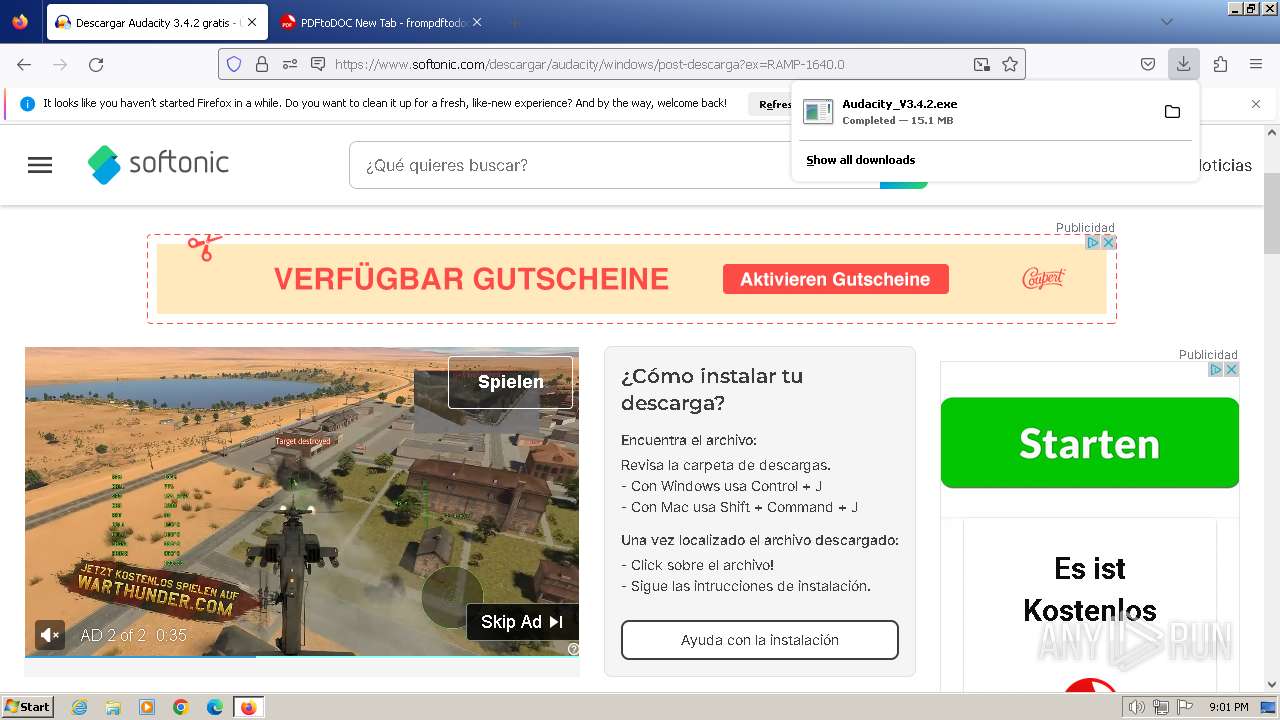Screen dimensions: 1280x720
Task: Close the Coupert banner ad
Action: (1108, 242)
